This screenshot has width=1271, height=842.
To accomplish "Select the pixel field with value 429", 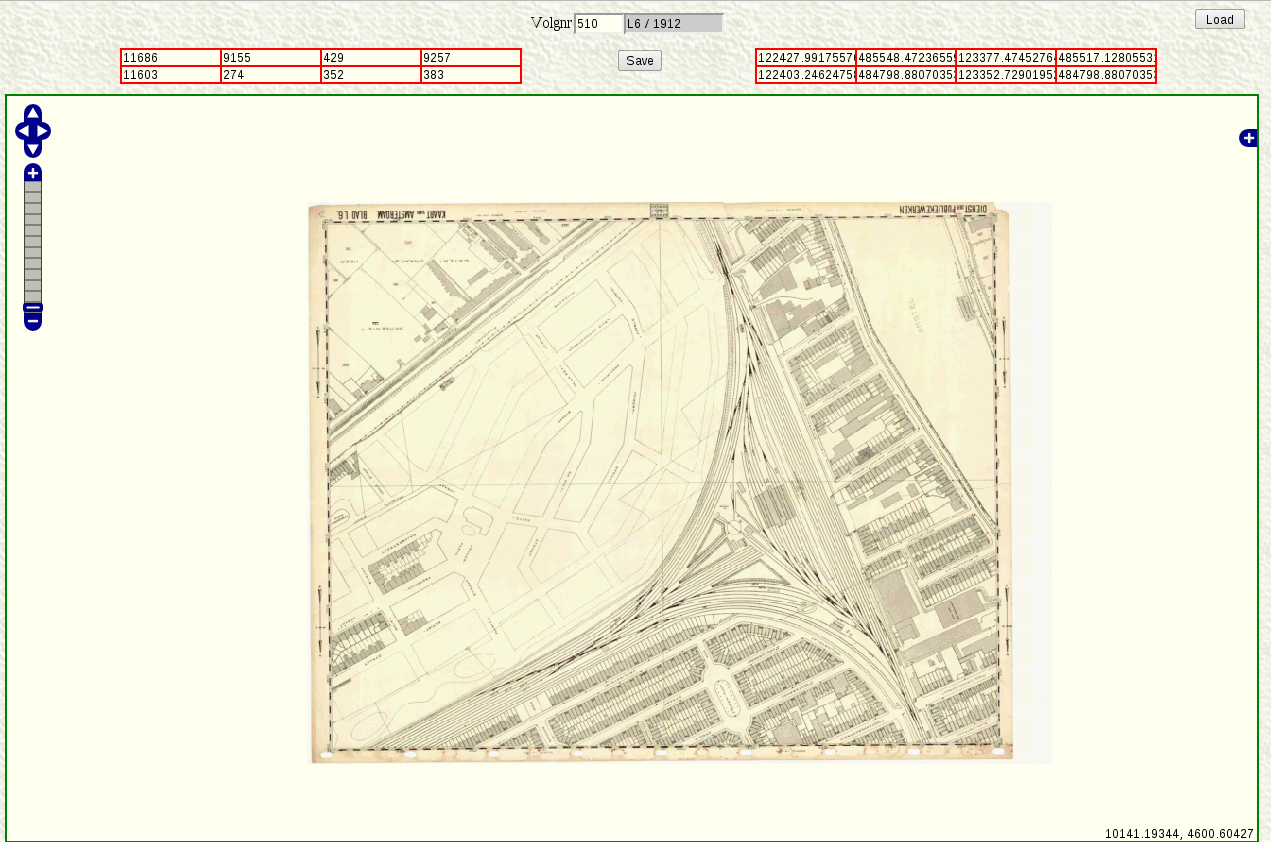I will [371, 57].
